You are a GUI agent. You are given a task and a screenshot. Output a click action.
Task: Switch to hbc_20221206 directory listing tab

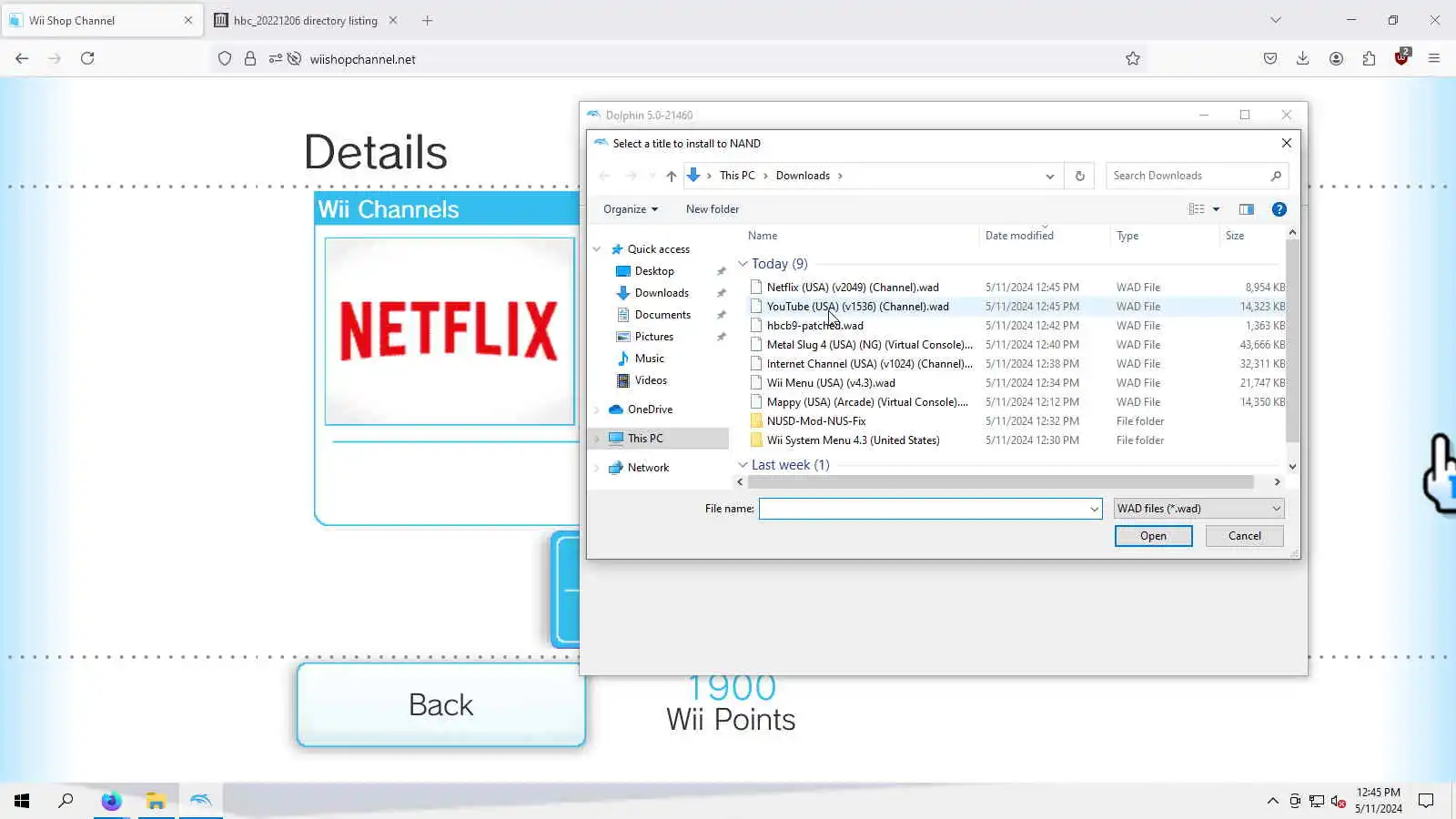click(306, 20)
